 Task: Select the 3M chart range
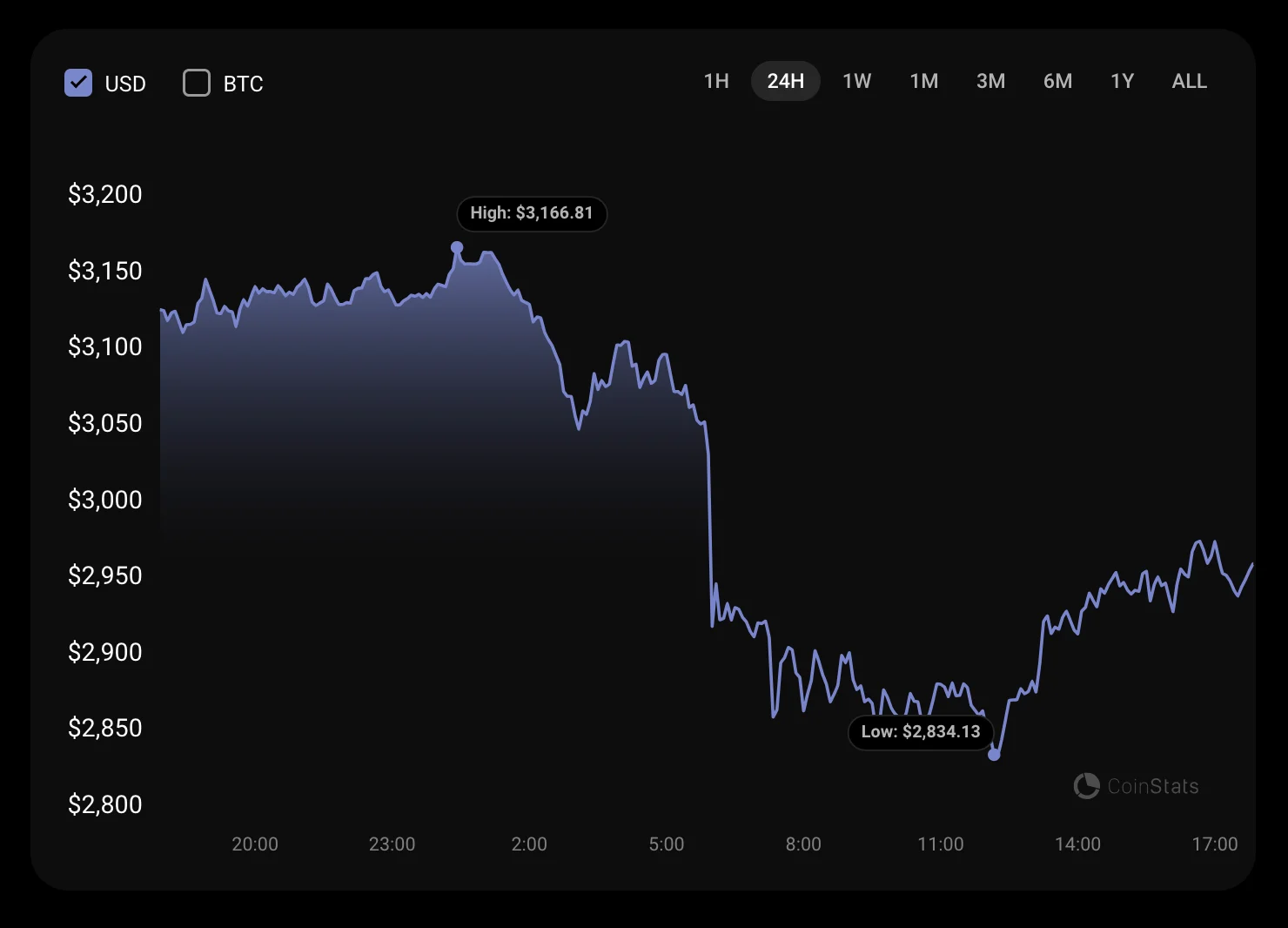[x=990, y=81]
